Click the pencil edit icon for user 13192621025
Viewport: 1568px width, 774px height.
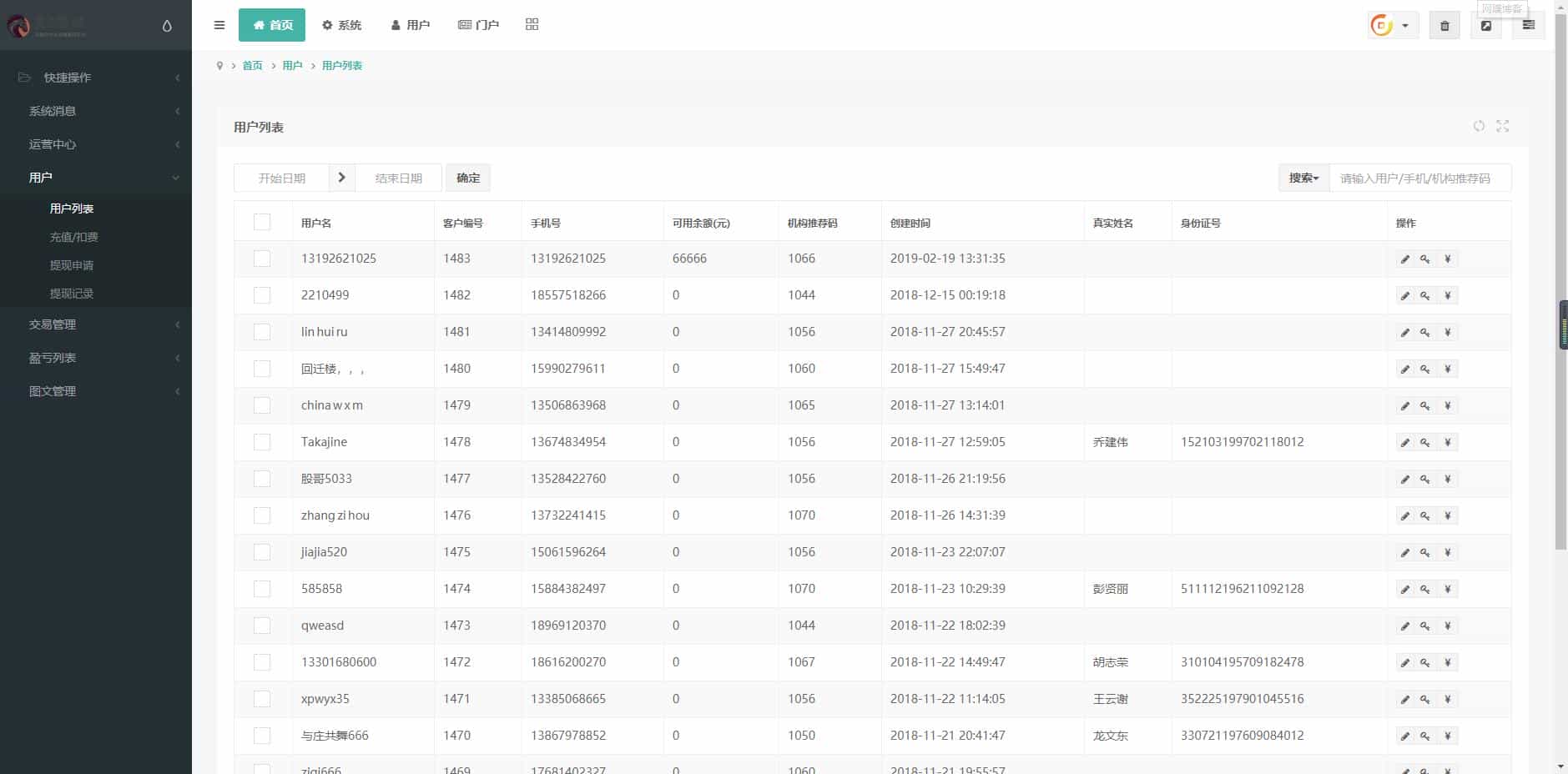point(1404,259)
